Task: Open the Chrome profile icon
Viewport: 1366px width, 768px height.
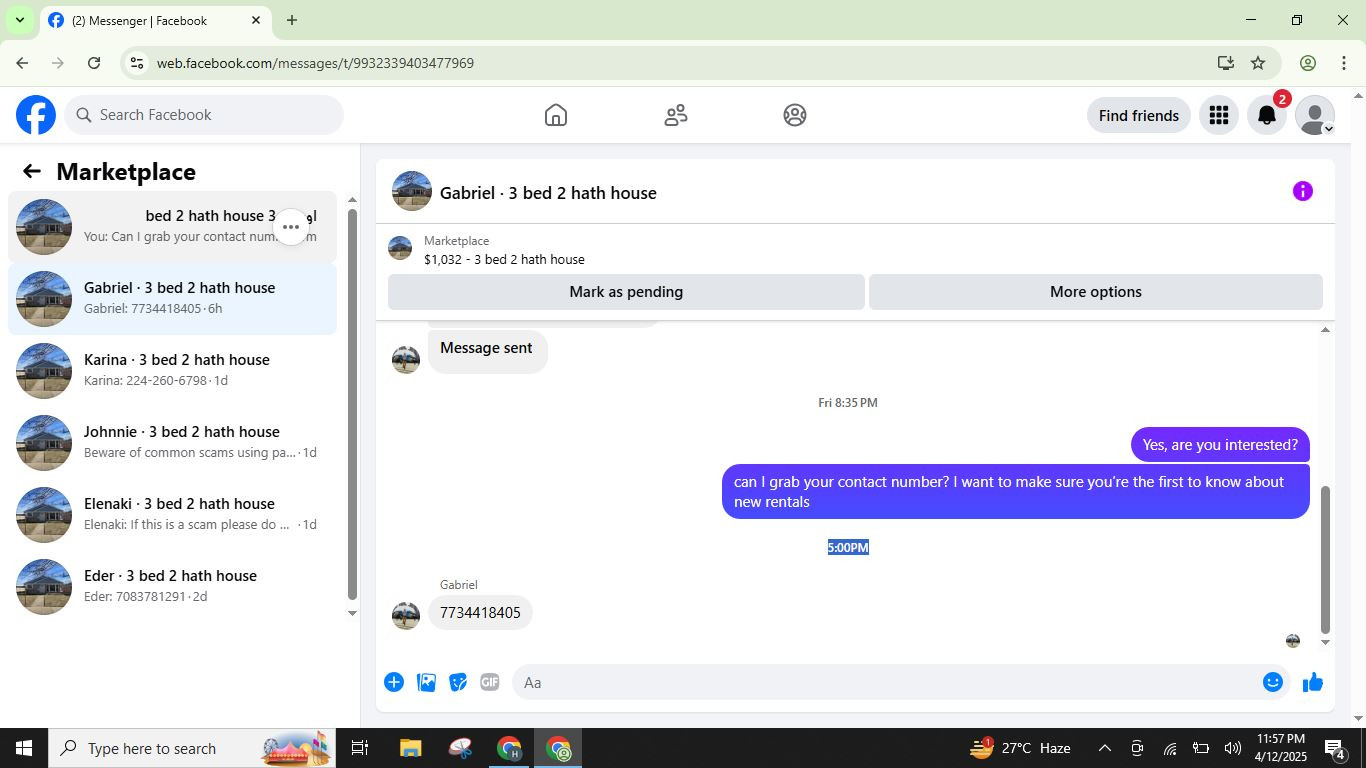Action: [1307, 63]
